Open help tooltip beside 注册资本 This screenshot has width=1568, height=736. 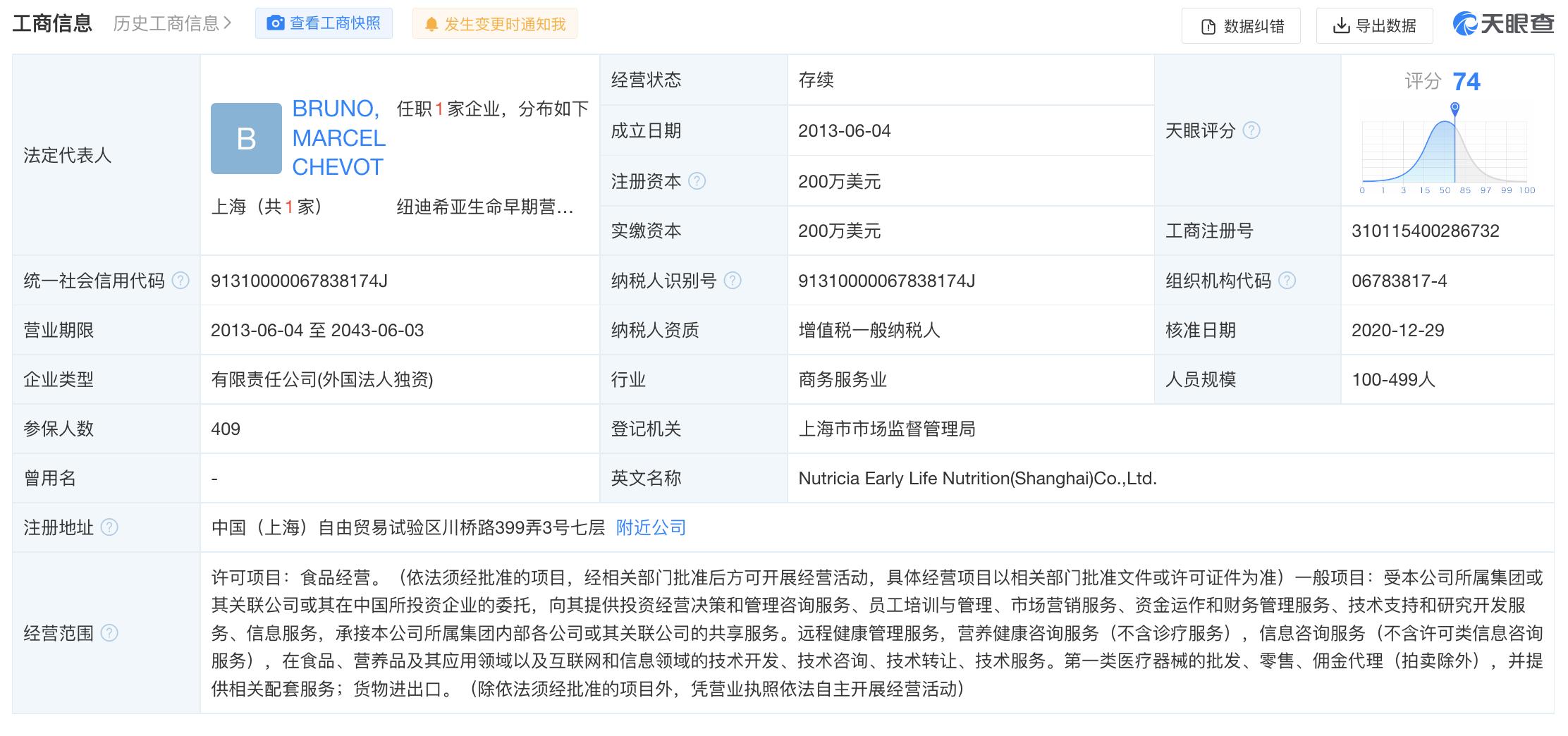pyautogui.click(x=697, y=181)
